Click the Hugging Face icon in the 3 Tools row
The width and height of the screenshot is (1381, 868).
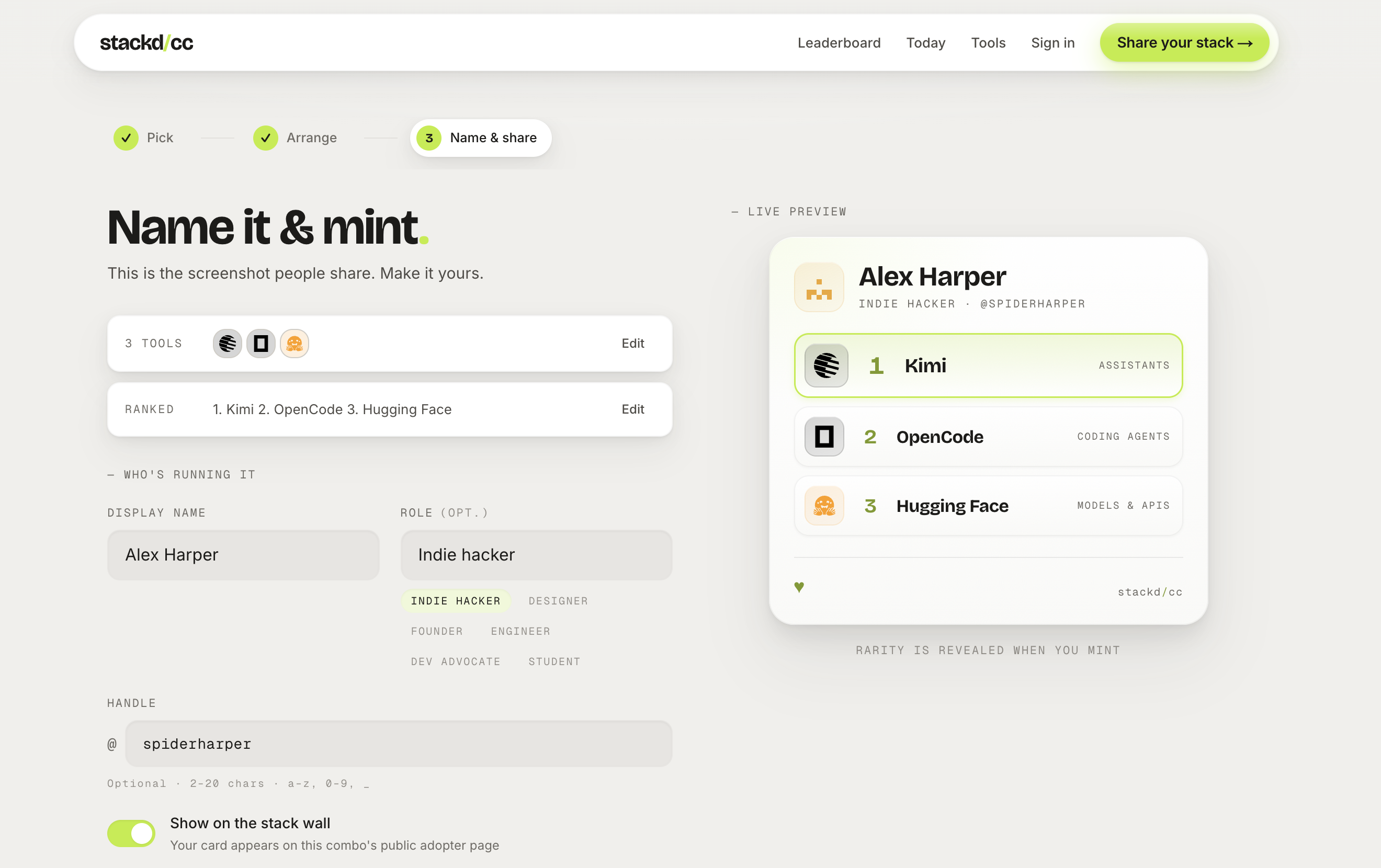tap(294, 343)
